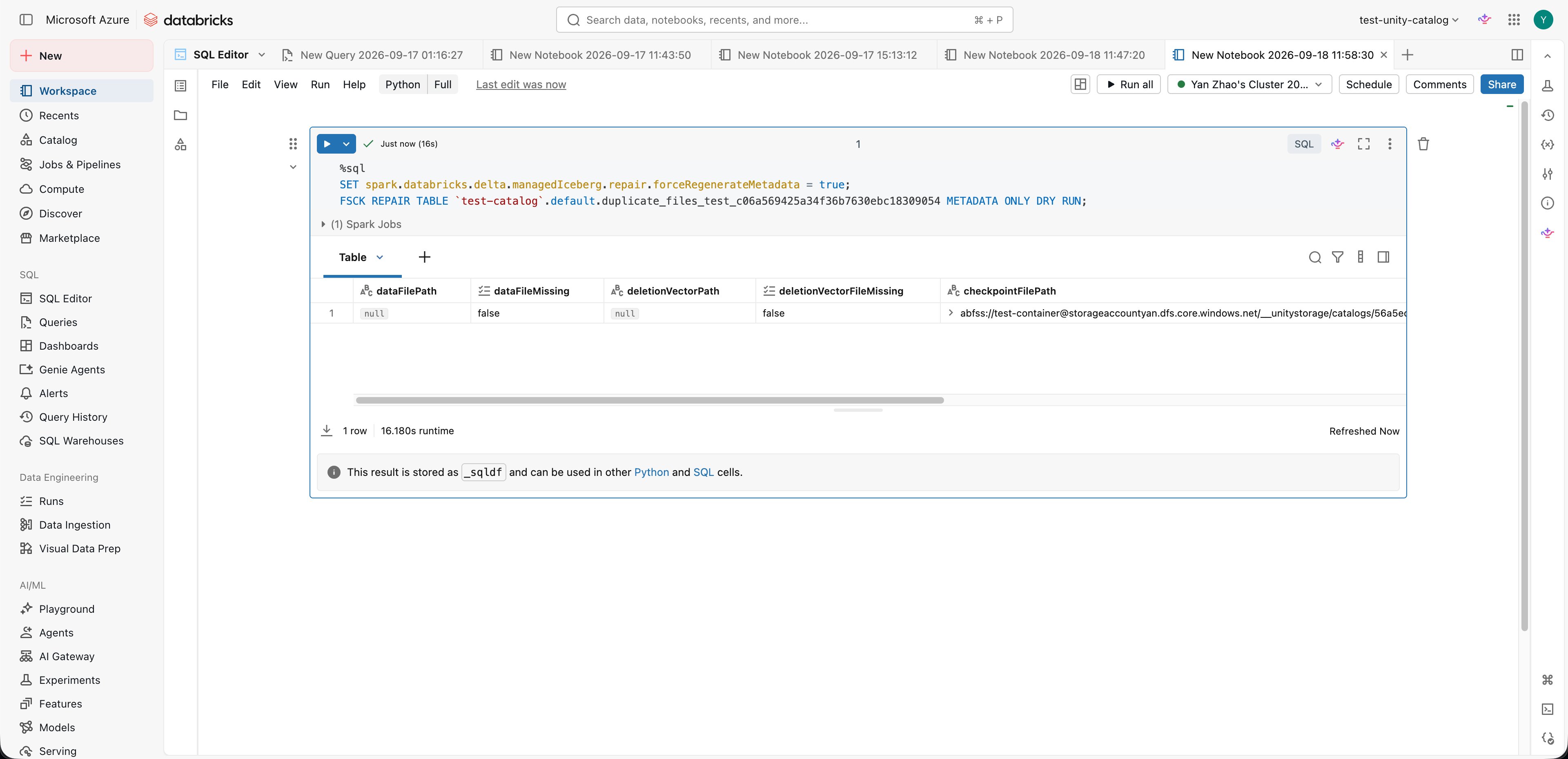Open workspace folder browser icon
This screenshot has height=759, width=1568.
click(180, 115)
